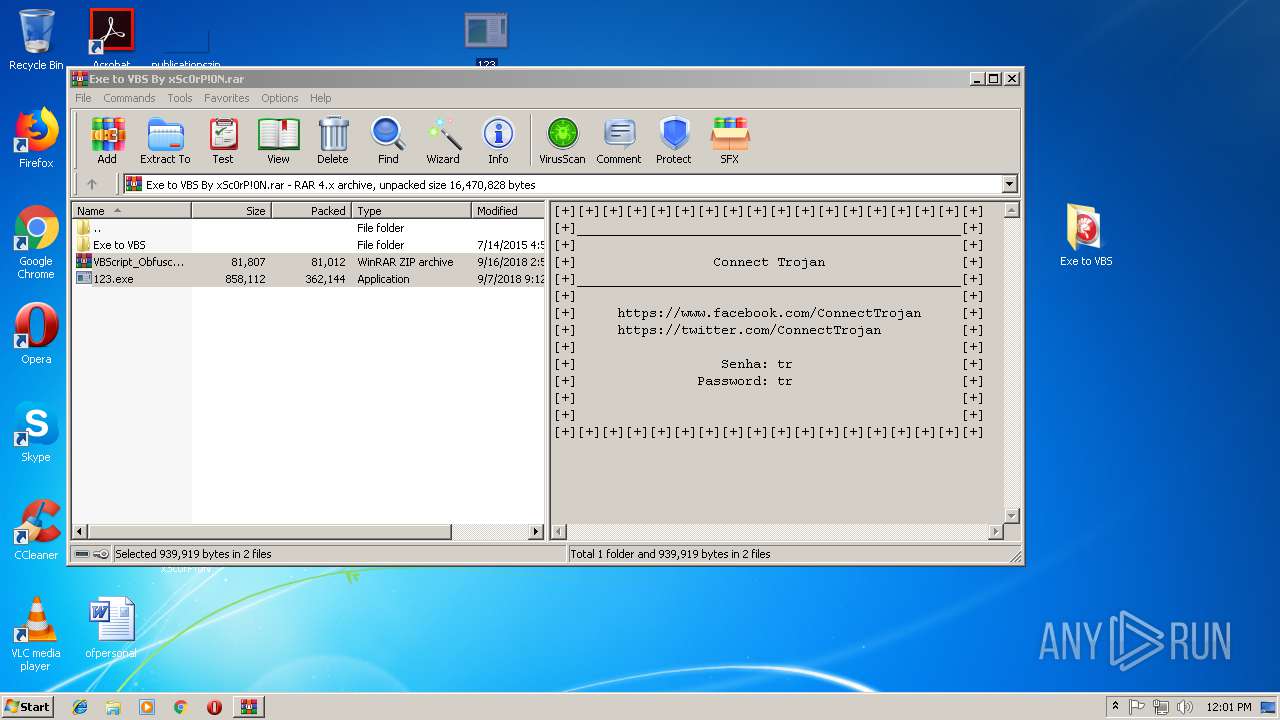This screenshot has height=720, width=1280.
Task: Open Firefox desktop shortcut
Action: pyautogui.click(x=36, y=138)
